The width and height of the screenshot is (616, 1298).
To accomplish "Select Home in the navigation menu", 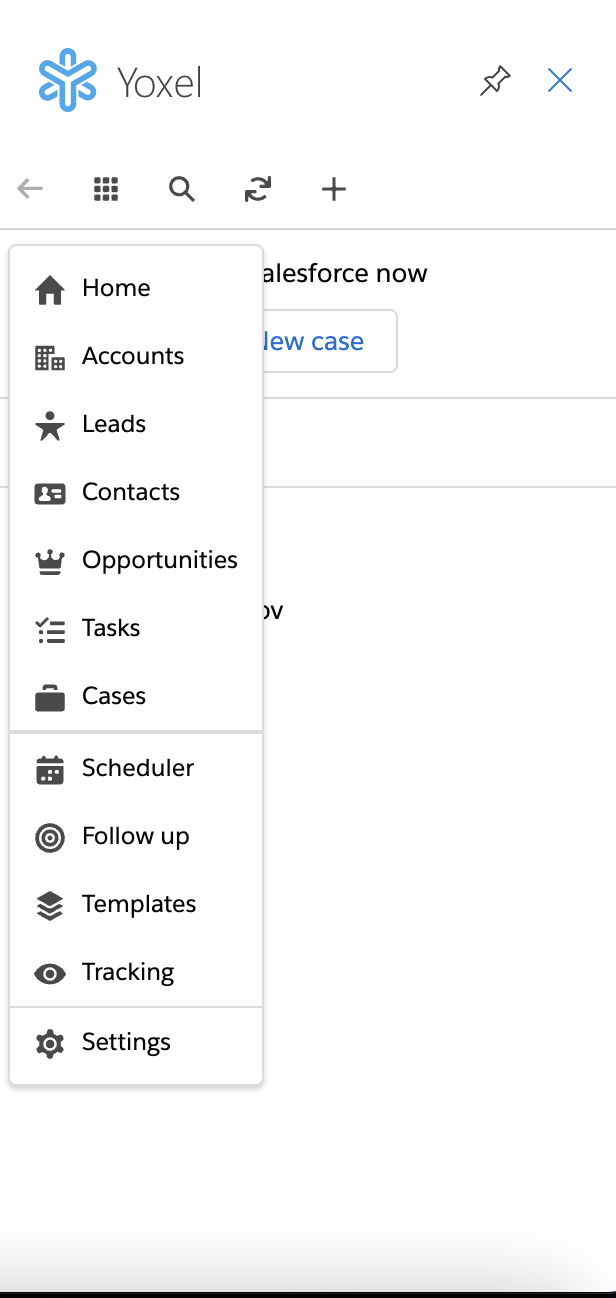I will pos(116,288).
